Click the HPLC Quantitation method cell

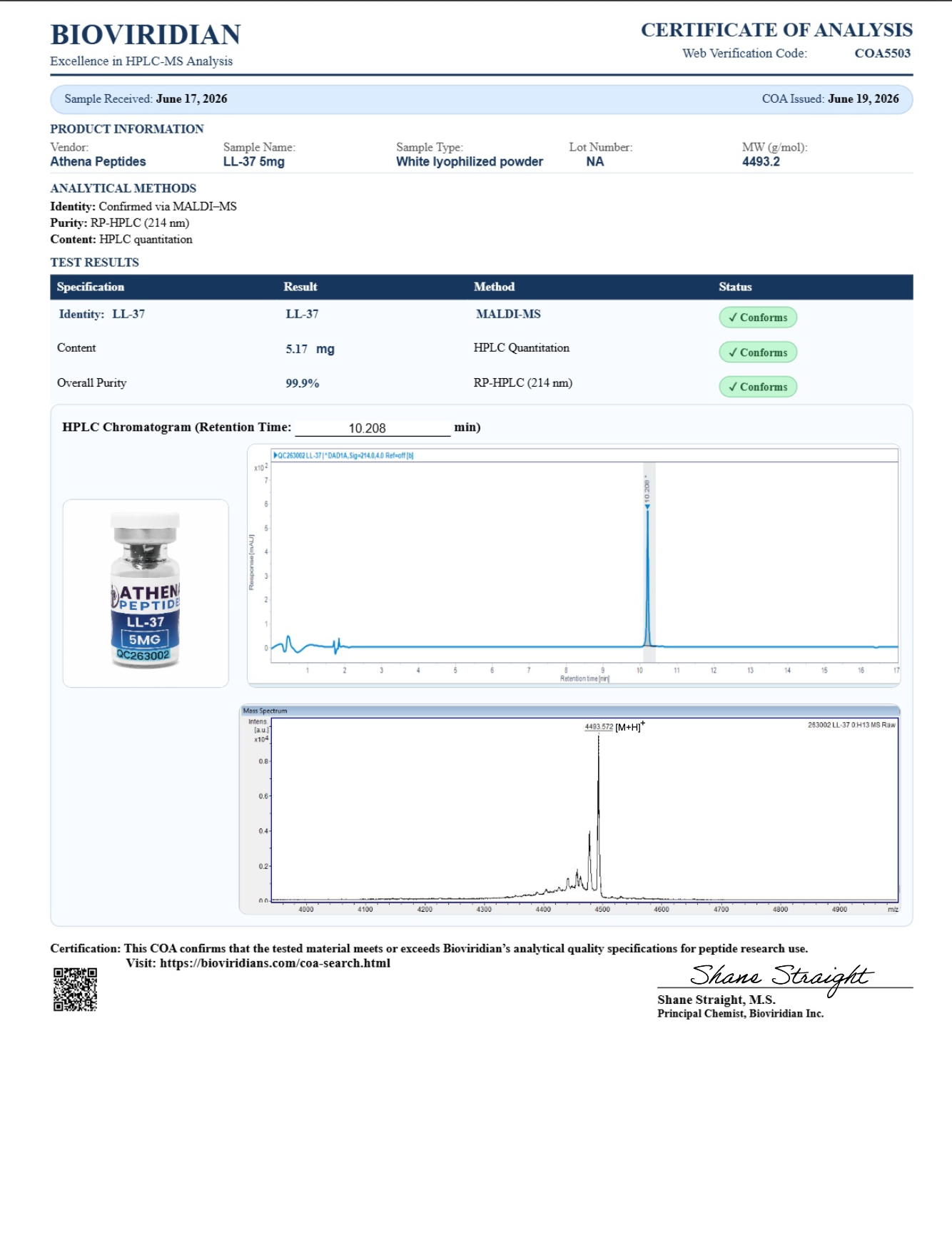tap(522, 347)
